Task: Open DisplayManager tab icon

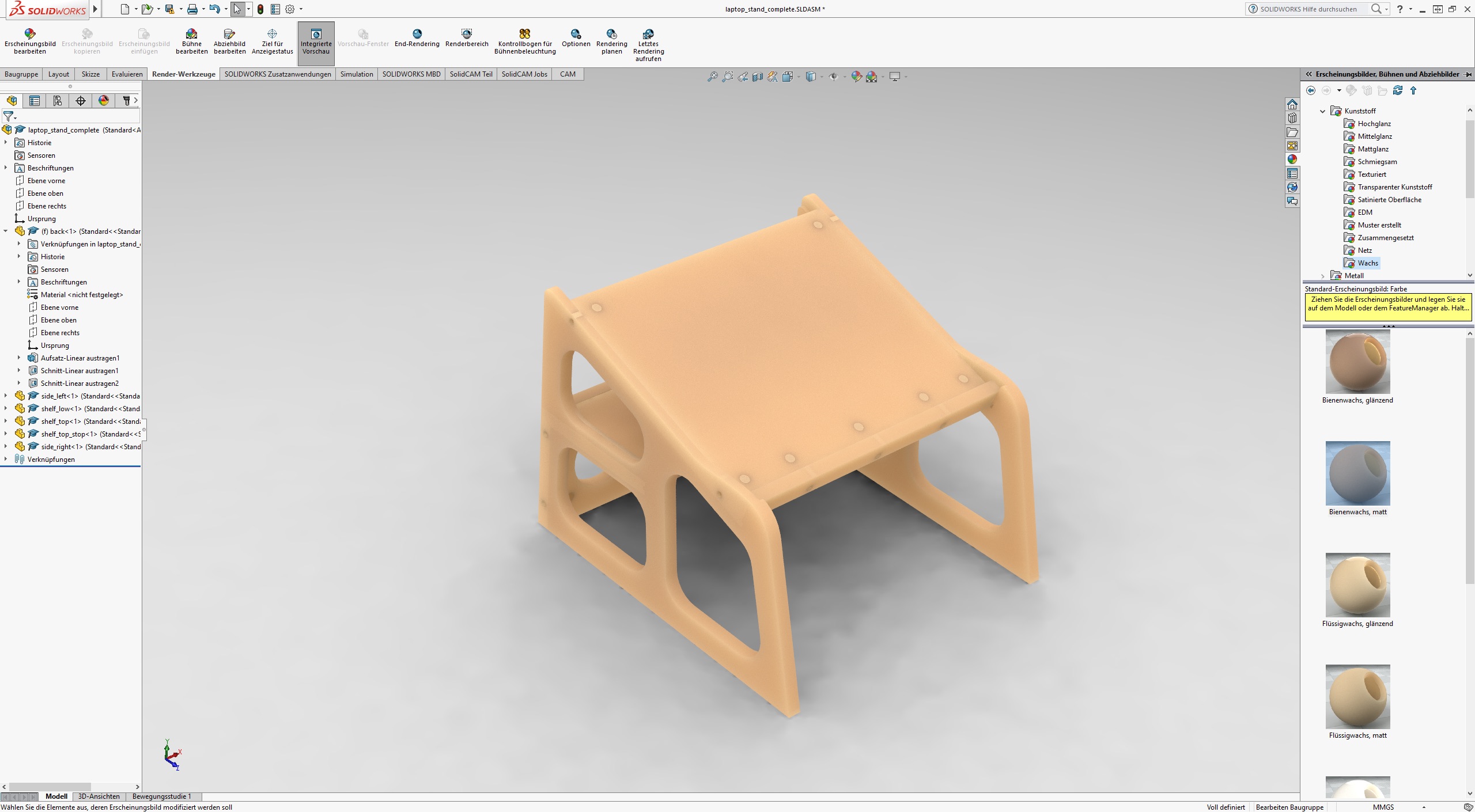Action: pos(104,101)
